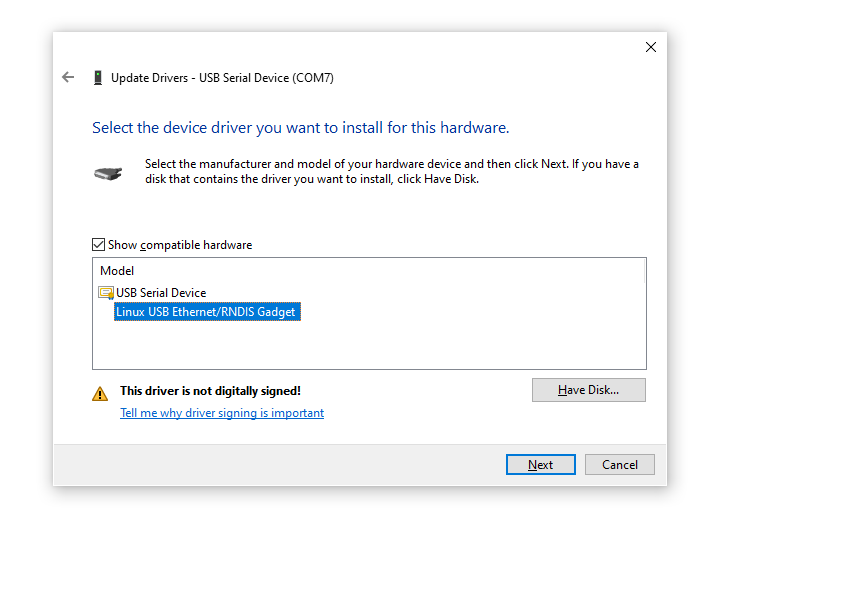Click the device icon beside Update Drivers title
Screen dimensions: 860x590
pos(98,78)
